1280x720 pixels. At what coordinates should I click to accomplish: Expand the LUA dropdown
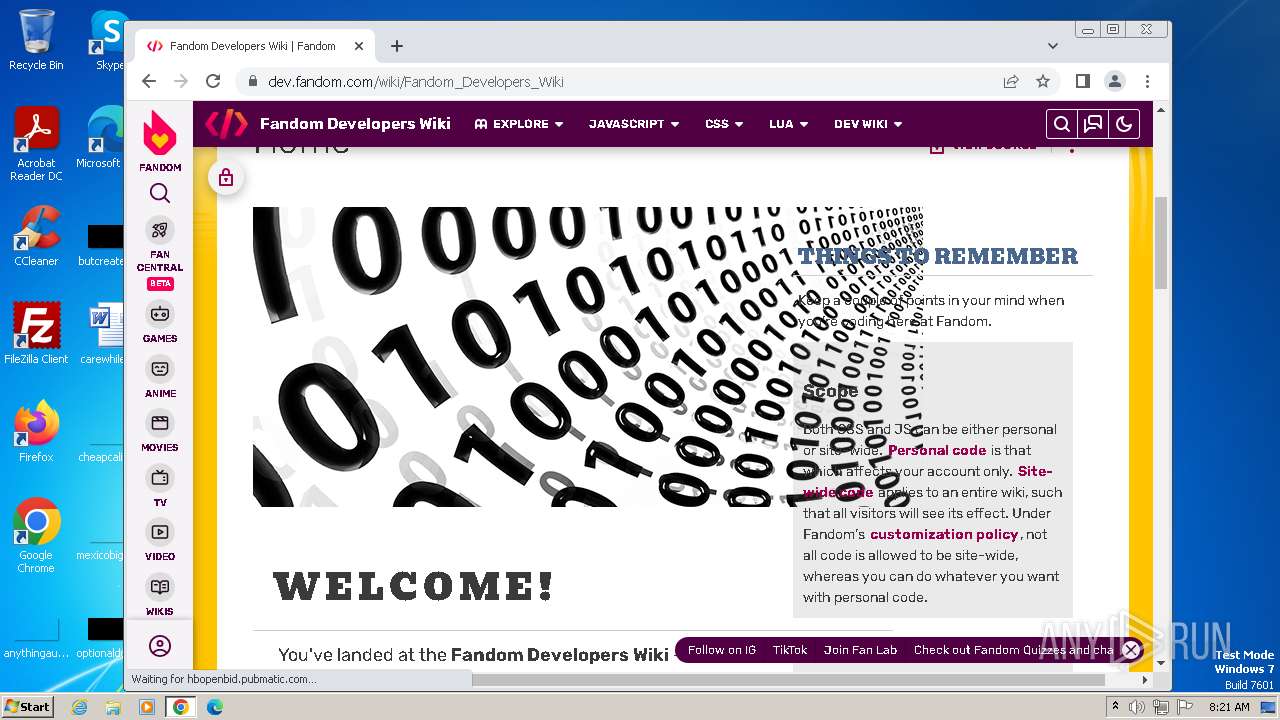789,124
